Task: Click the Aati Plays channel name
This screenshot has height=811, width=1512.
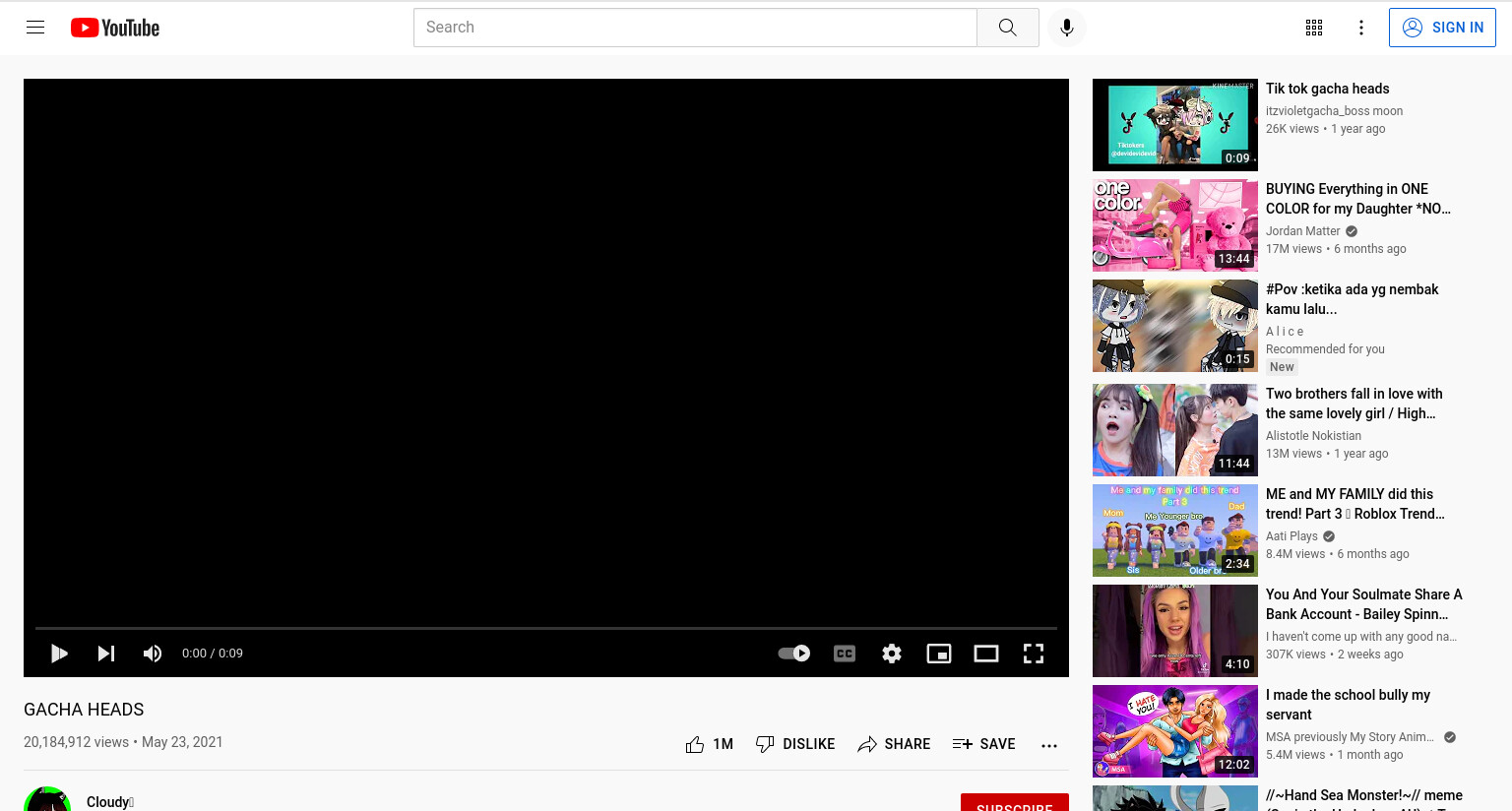Action: pyautogui.click(x=1291, y=536)
